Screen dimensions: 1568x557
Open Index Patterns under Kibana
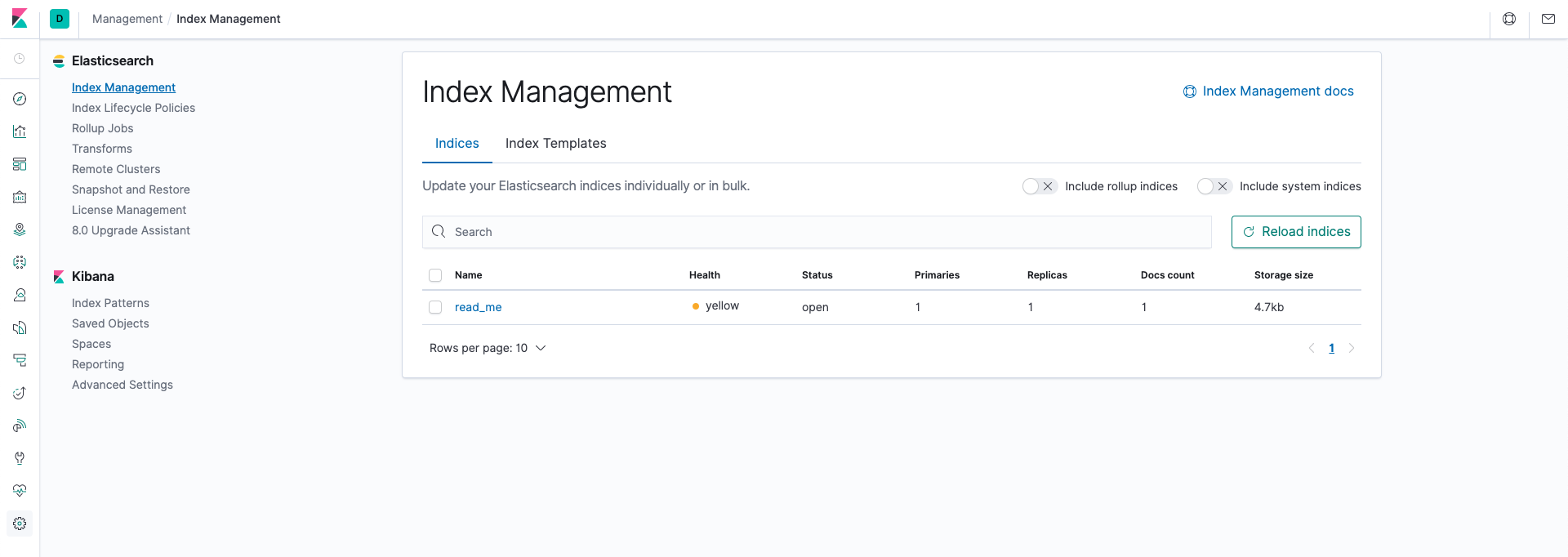pos(110,303)
